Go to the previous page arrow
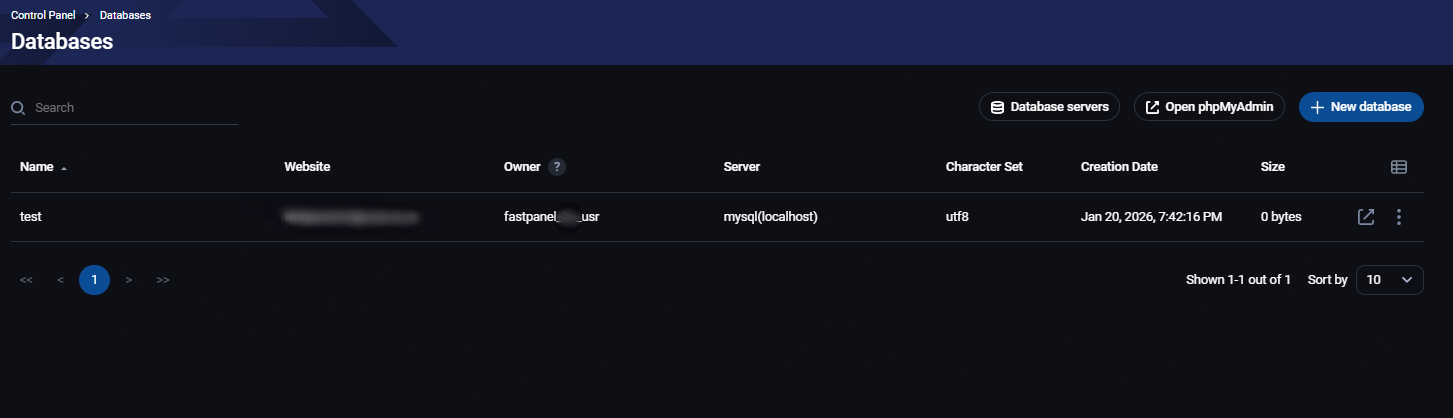Screen dimensions: 1453x418 60,280
